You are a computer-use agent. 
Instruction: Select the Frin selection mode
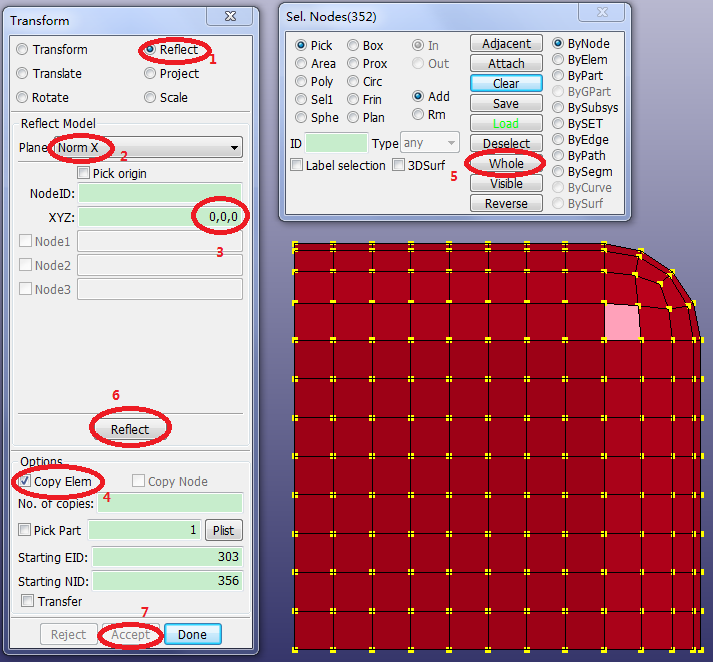coord(353,99)
